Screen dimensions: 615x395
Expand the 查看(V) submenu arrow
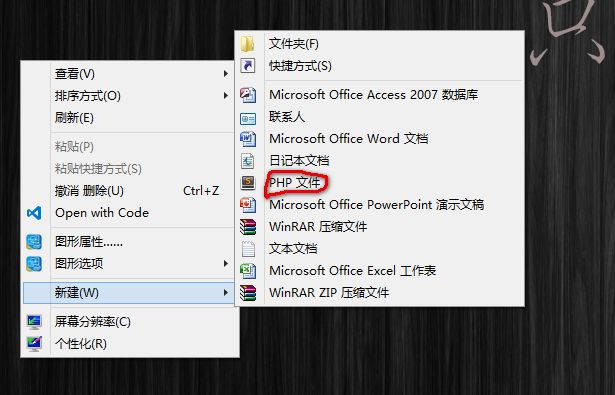click(x=226, y=74)
